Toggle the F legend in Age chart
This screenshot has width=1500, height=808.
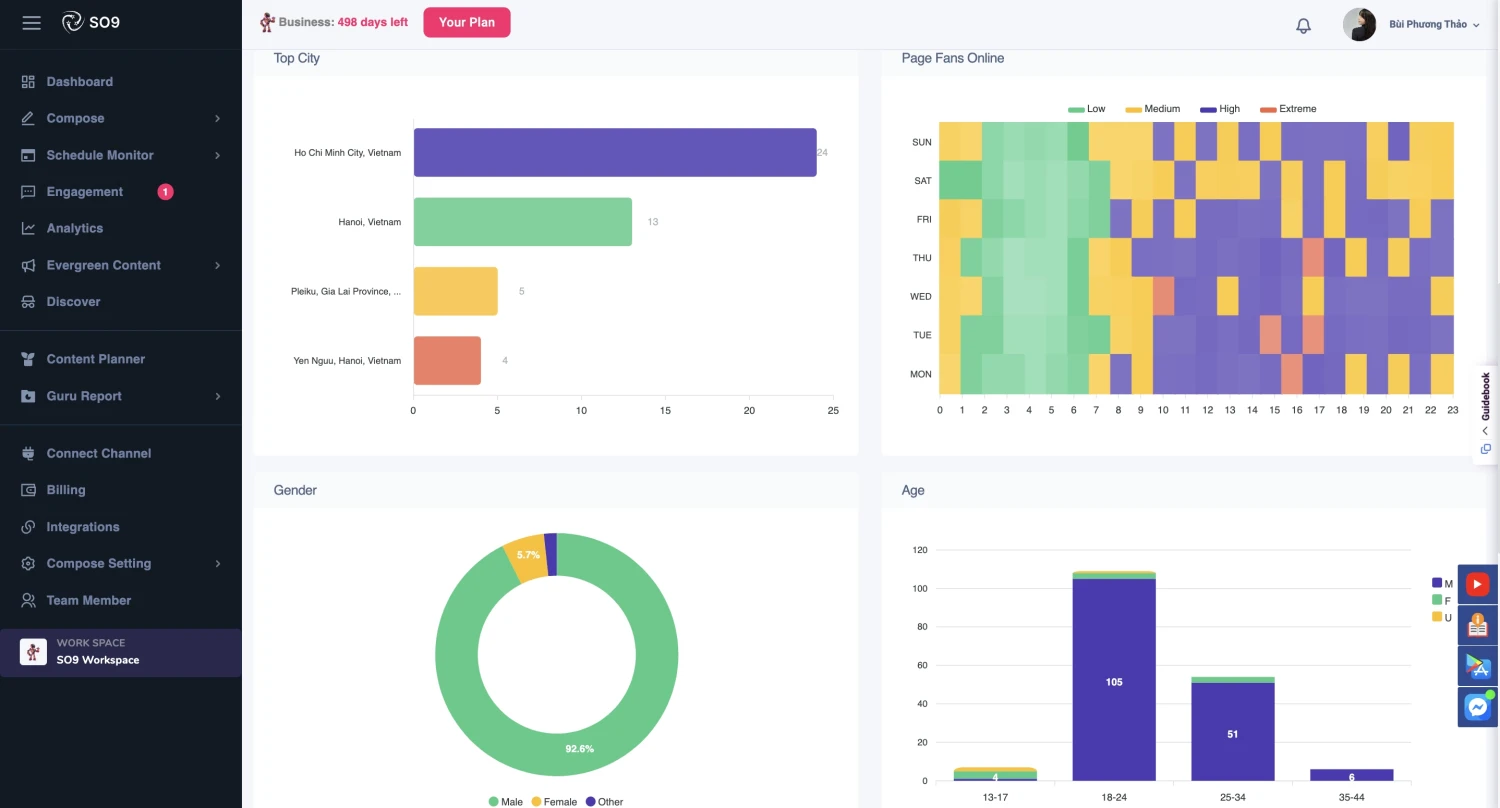[x=1441, y=600]
